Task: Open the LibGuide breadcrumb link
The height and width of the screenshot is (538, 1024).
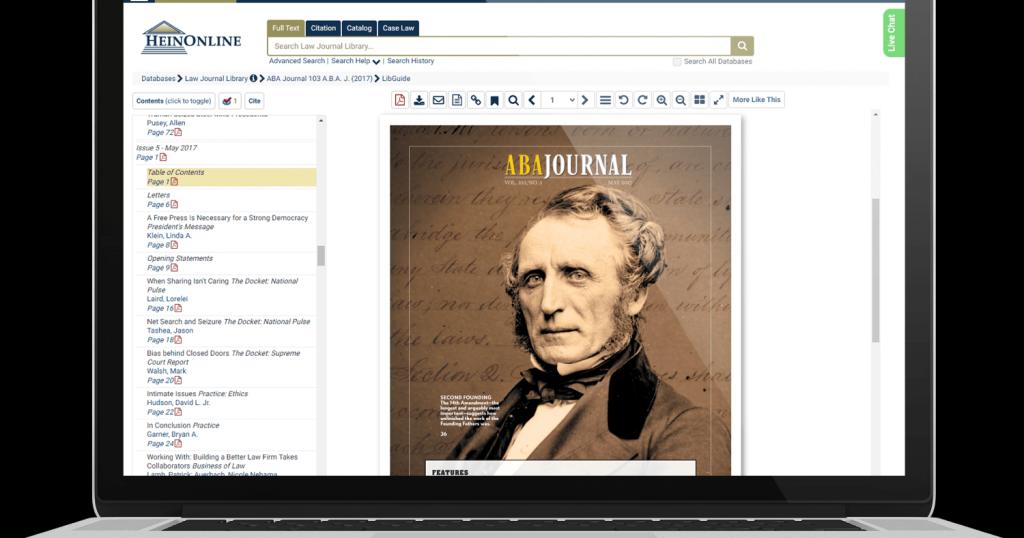Action: tap(396, 78)
